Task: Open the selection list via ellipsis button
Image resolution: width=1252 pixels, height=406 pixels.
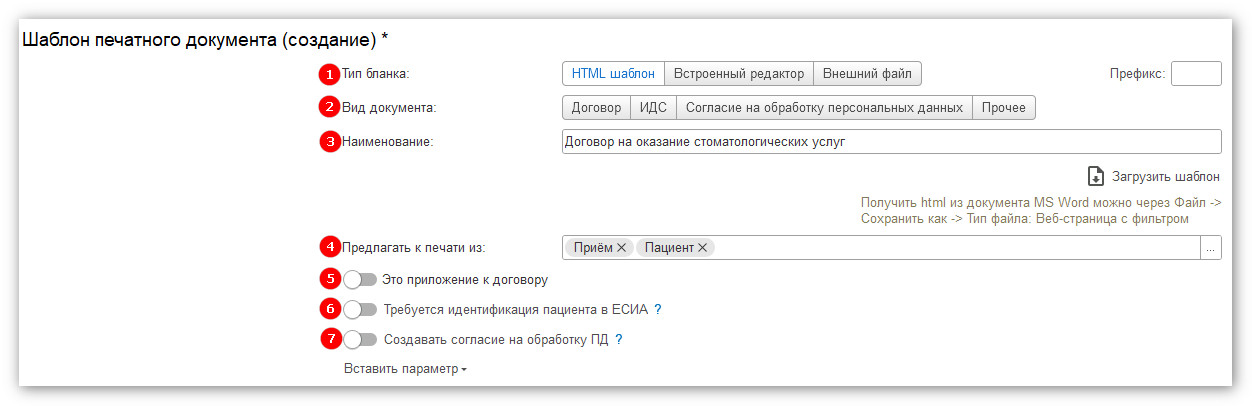Action: pos(1210,247)
